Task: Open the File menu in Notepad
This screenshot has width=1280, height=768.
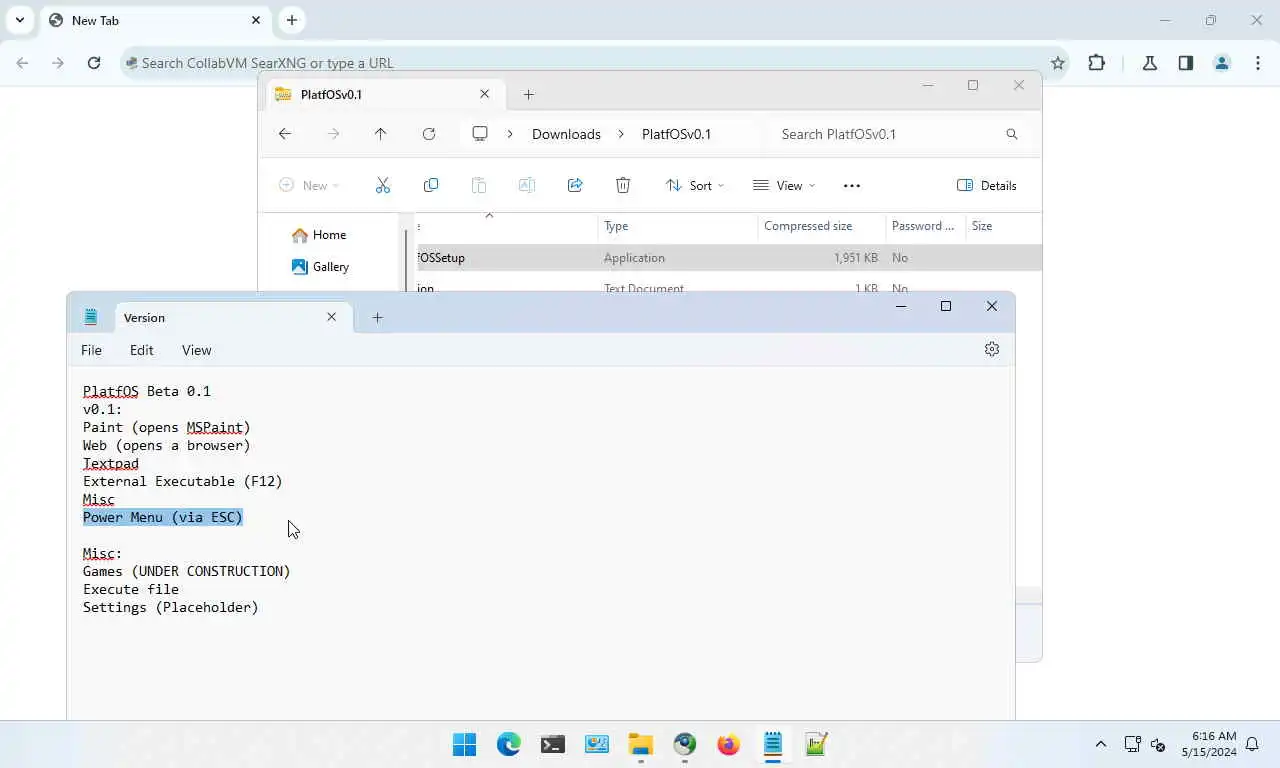Action: tap(91, 350)
